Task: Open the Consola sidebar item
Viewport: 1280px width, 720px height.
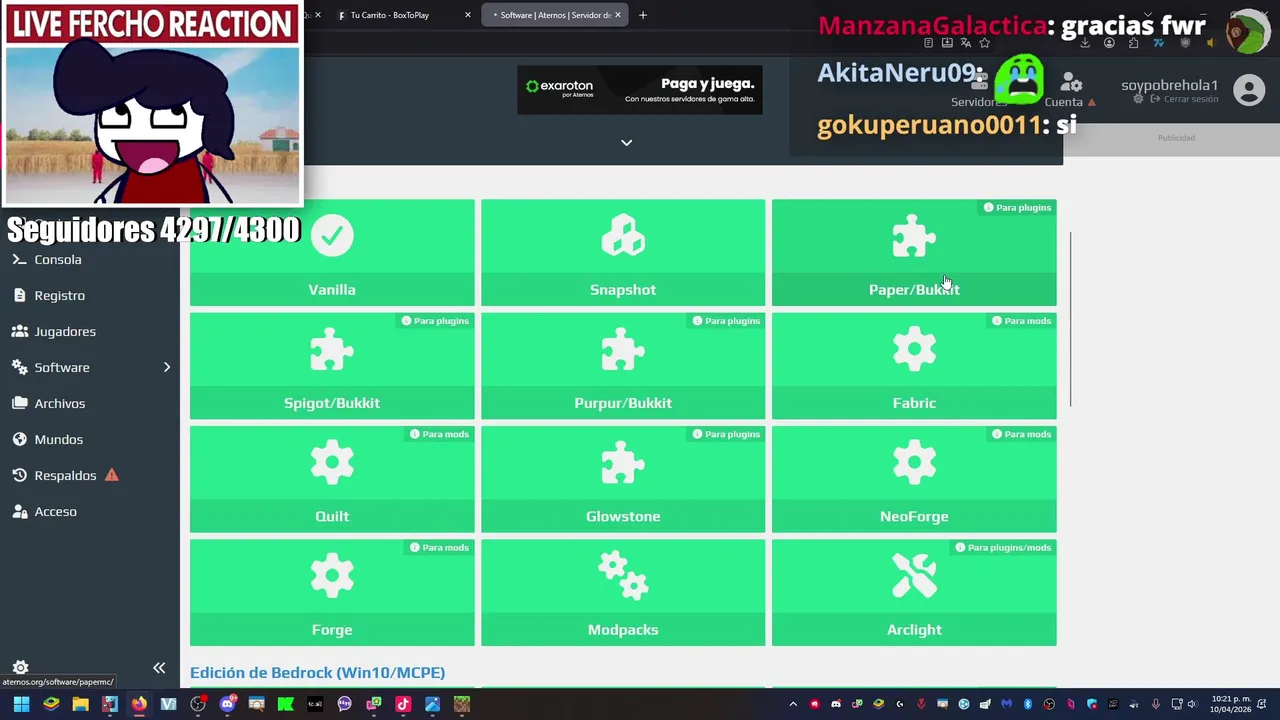Action: tap(90, 259)
